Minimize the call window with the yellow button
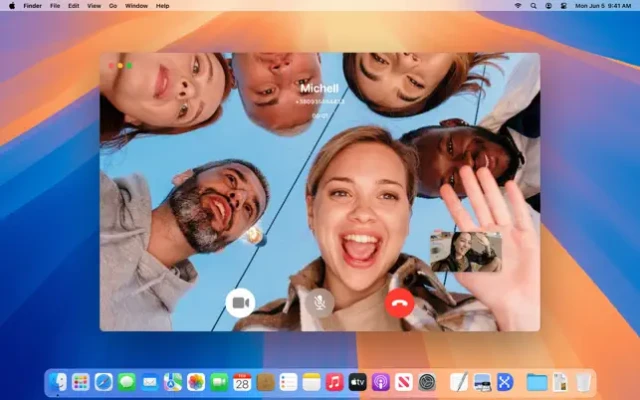Screen dimensions: 640x400 120,65
